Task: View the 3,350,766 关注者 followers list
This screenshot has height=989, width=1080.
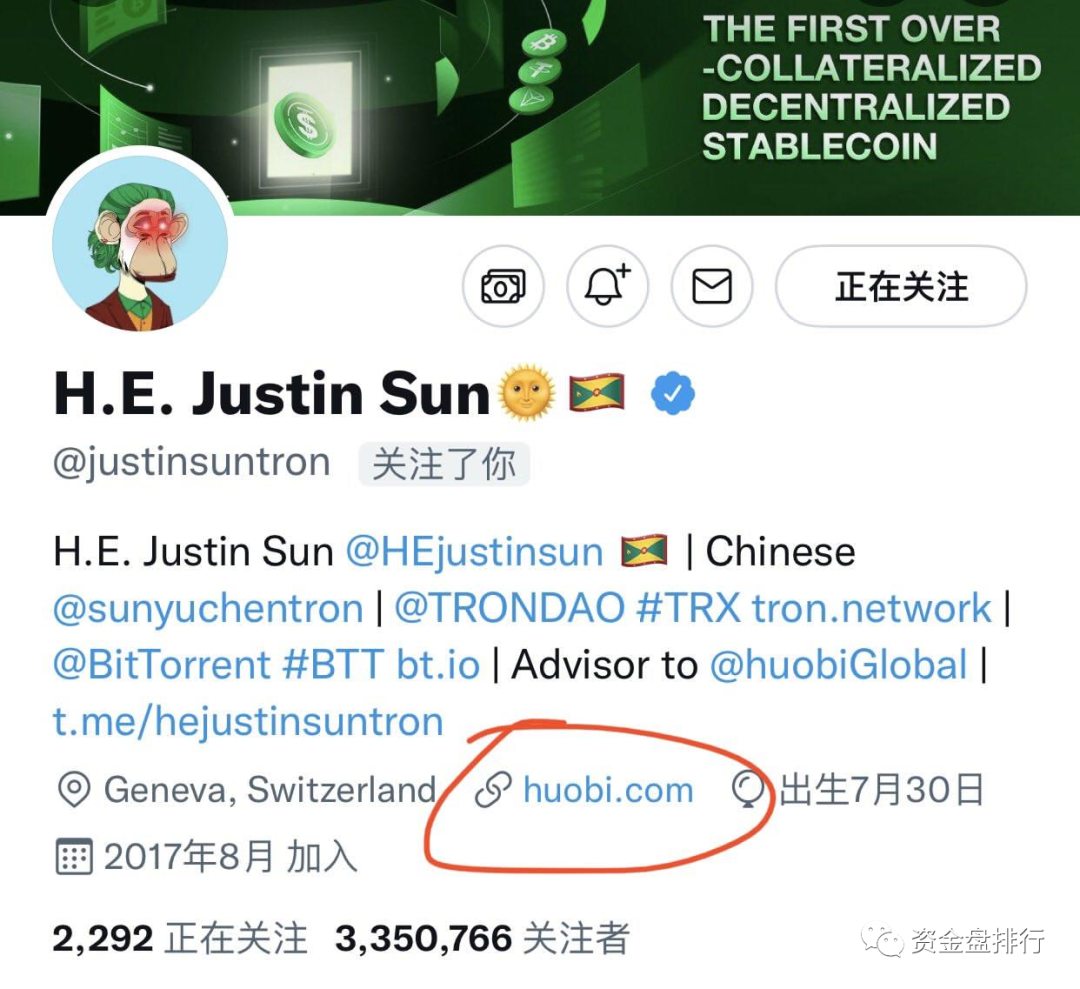Action: (x=482, y=938)
